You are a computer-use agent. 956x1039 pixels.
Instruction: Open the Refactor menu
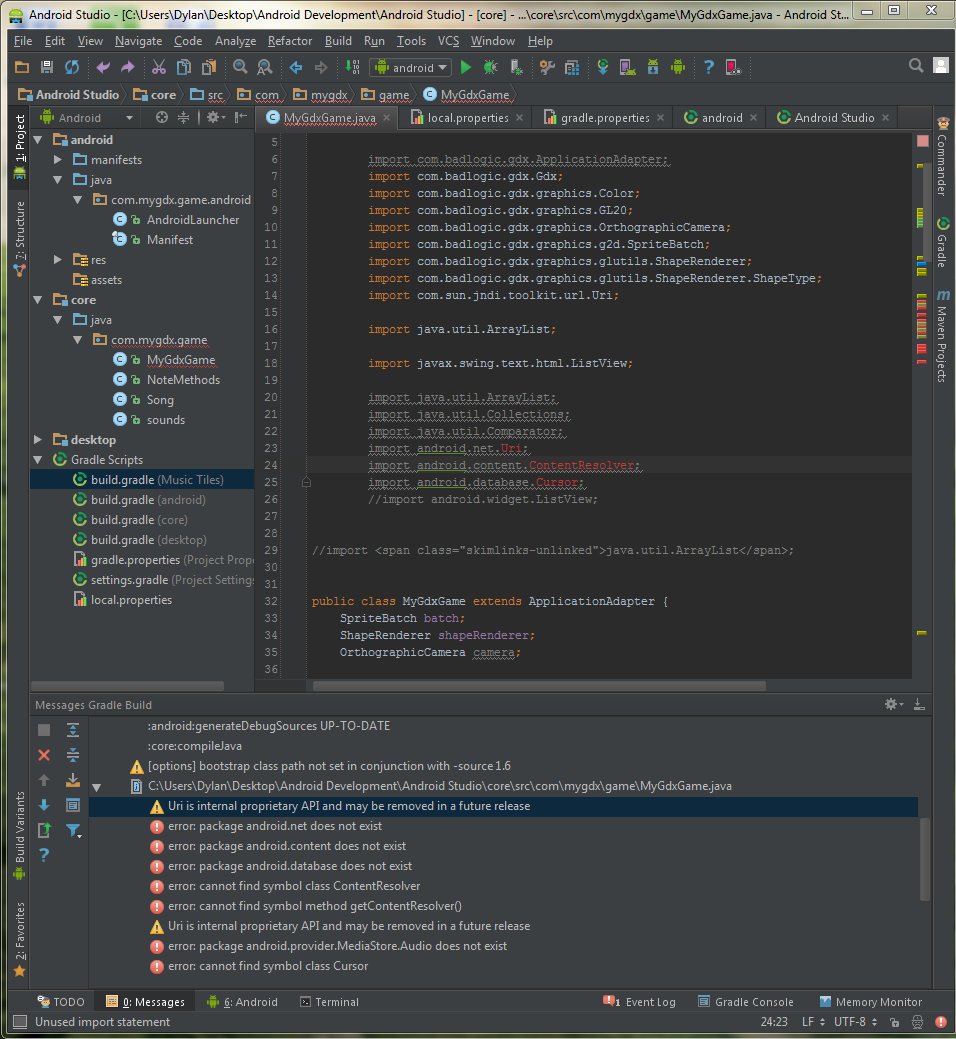(290, 41)
